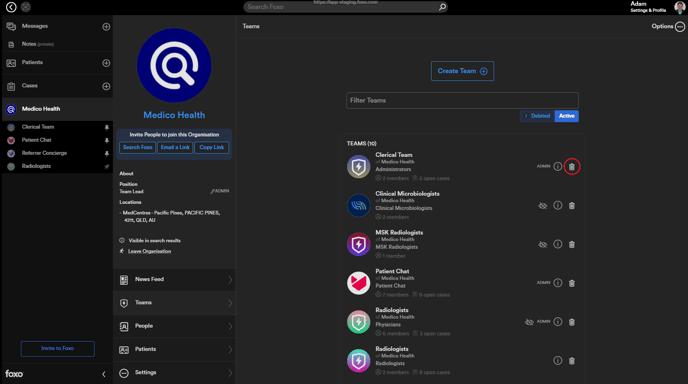The width and height of the screenshot is (688, 384).
Task: Collapse the left sidebar chevron
Action: 104,374
